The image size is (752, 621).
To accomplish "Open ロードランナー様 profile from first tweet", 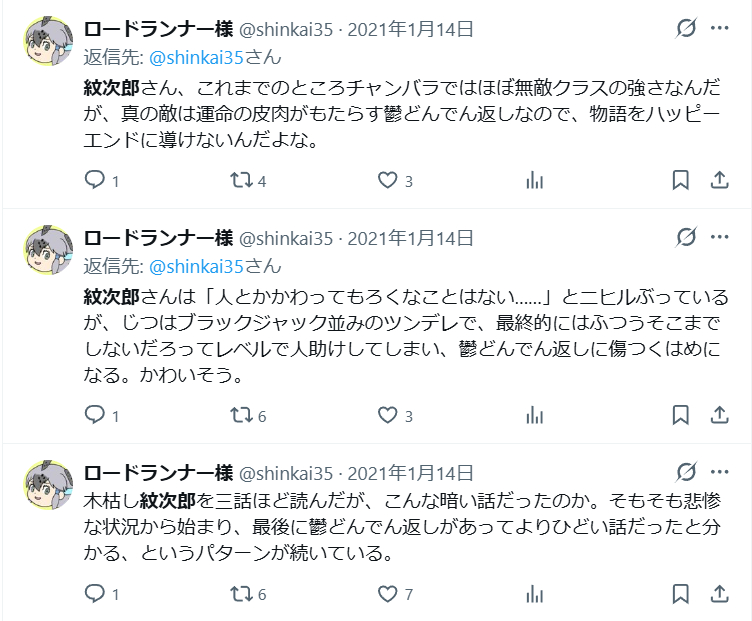I will coord(158,29).
